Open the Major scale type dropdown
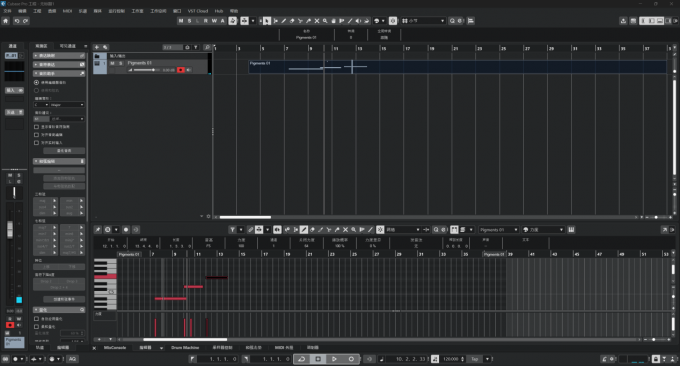The image size is (680, 366). tap(68, 105)
